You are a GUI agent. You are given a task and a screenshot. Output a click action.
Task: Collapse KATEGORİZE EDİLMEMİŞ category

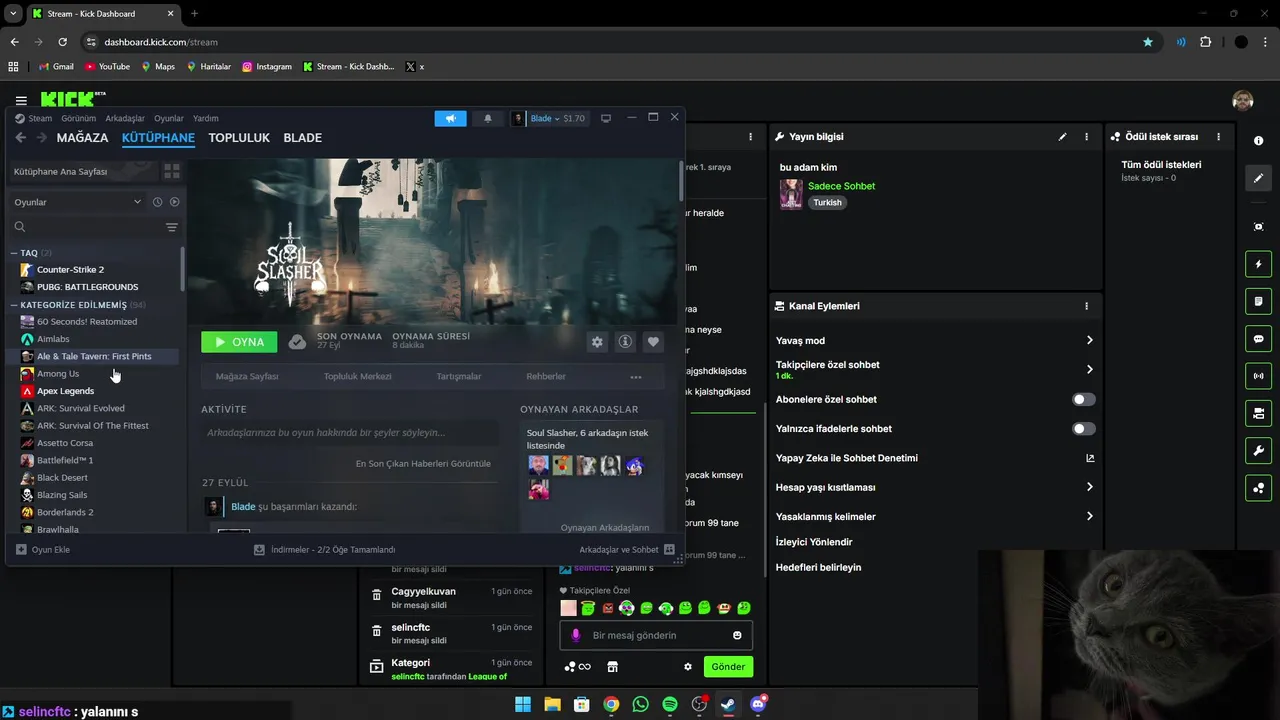[x=14, y=305]
